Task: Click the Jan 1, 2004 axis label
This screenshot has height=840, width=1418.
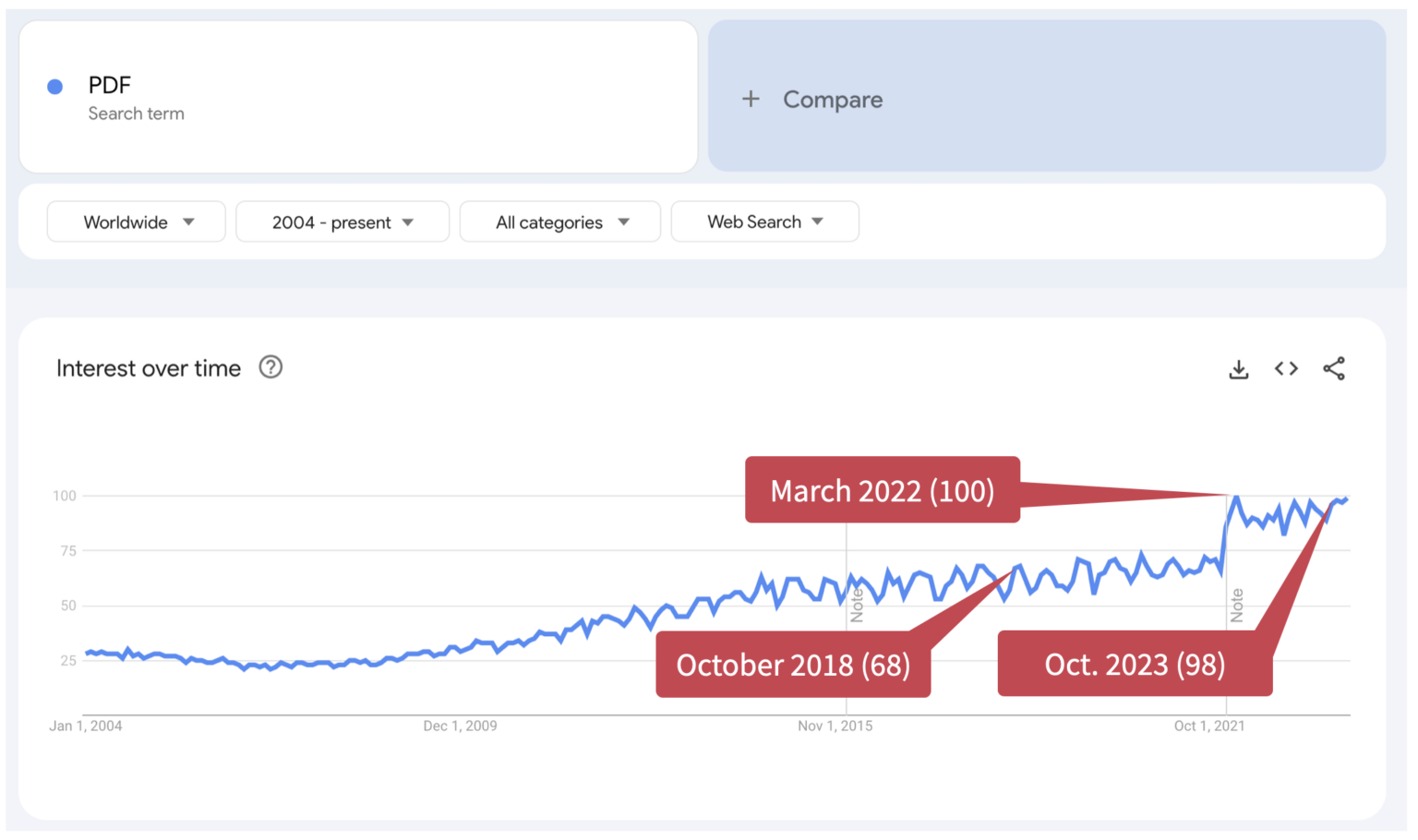Action: pyautogui.click(x=84, y=726)
